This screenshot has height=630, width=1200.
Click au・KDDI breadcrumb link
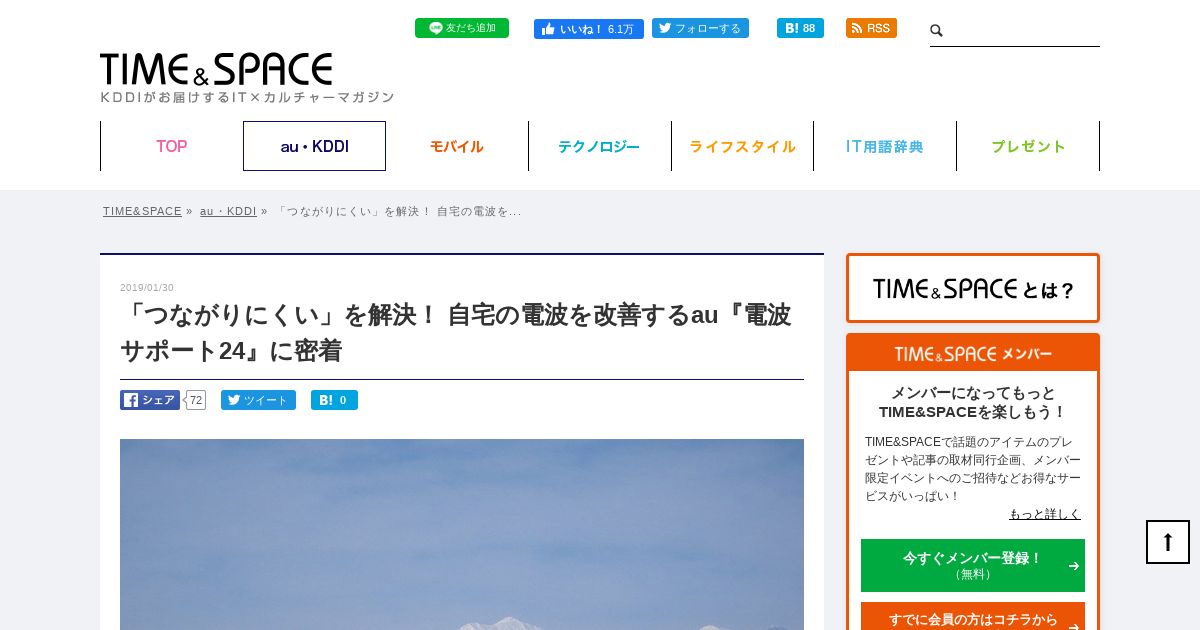click(x=228, y=211)
